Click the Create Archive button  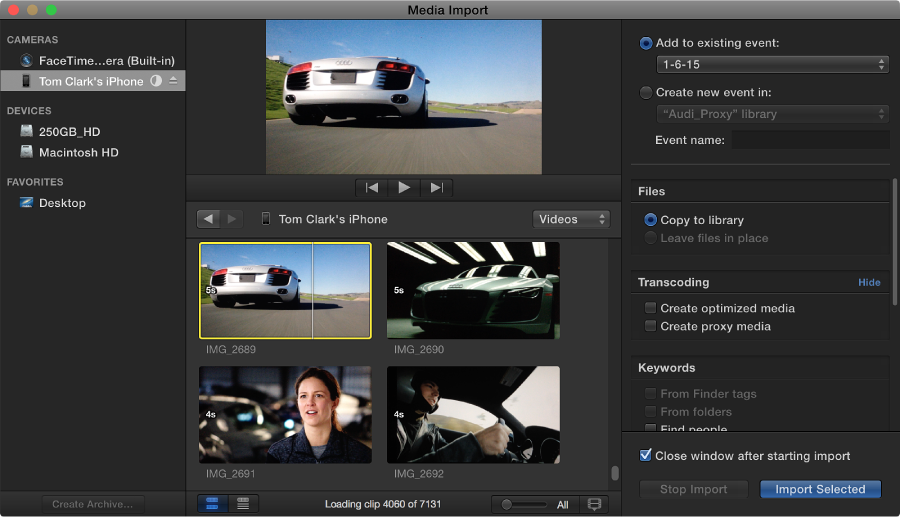click(x=93, y=504)
